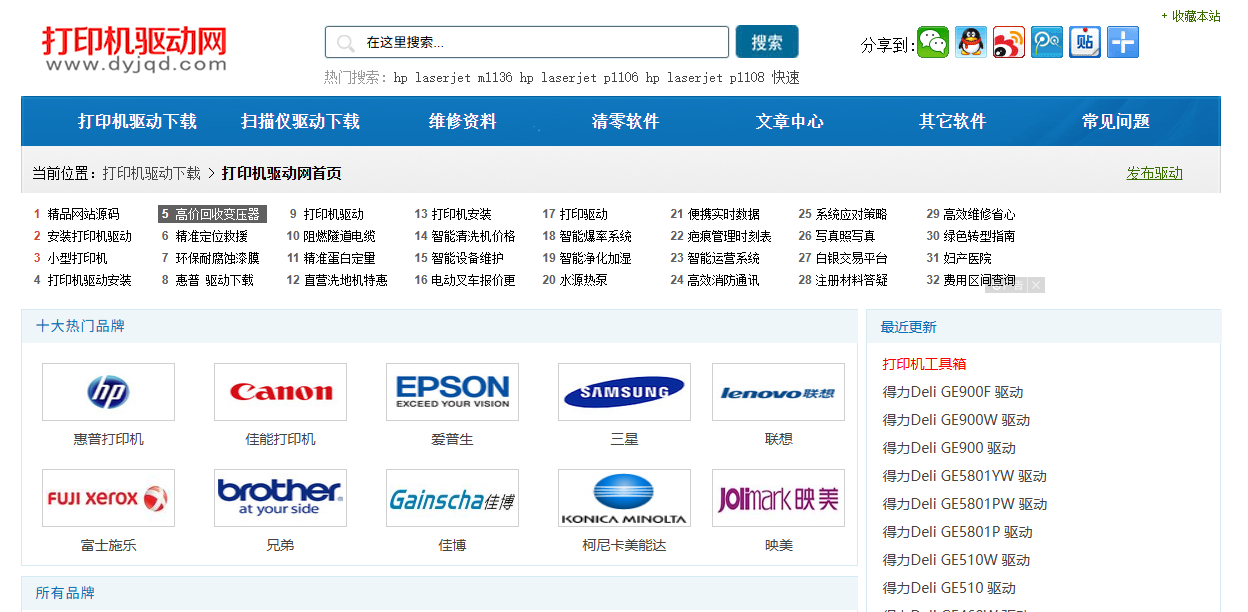Screen dimensions: 1248x612
Task: Click the search input field
Action: click(527, 42)
